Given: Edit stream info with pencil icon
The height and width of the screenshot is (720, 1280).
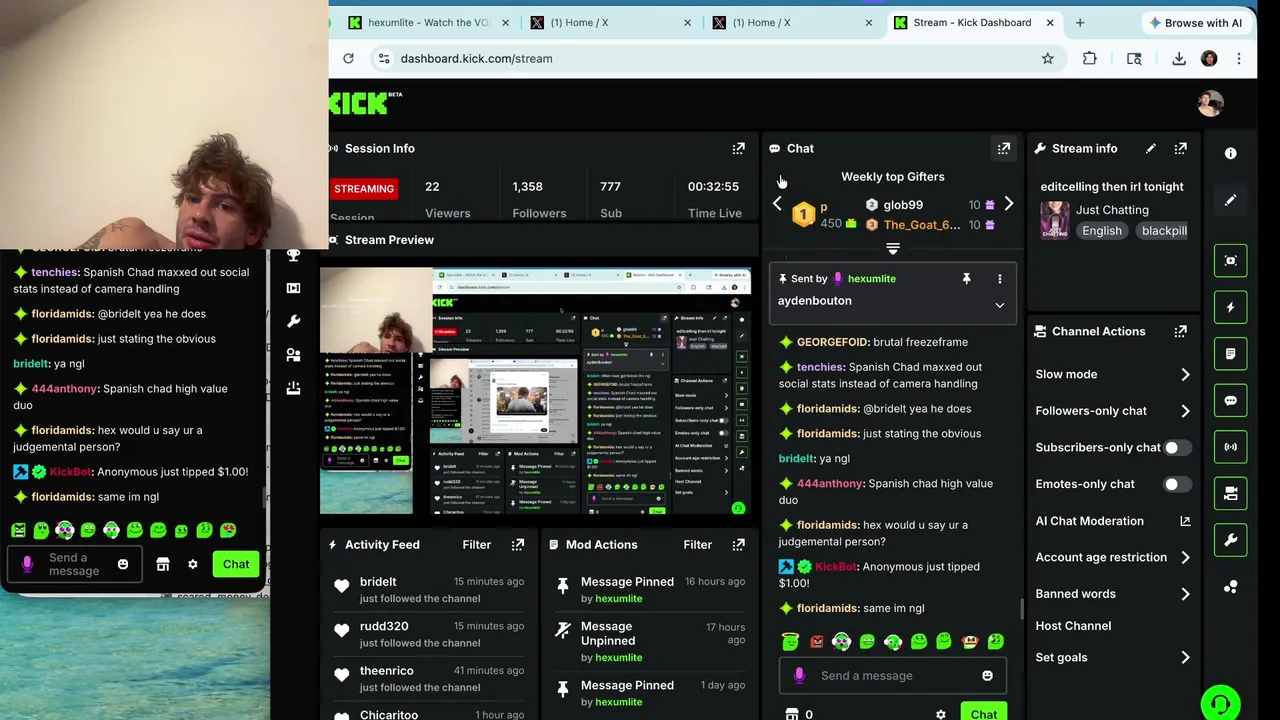Looking at the screenshot, I should click(1150, 148).
